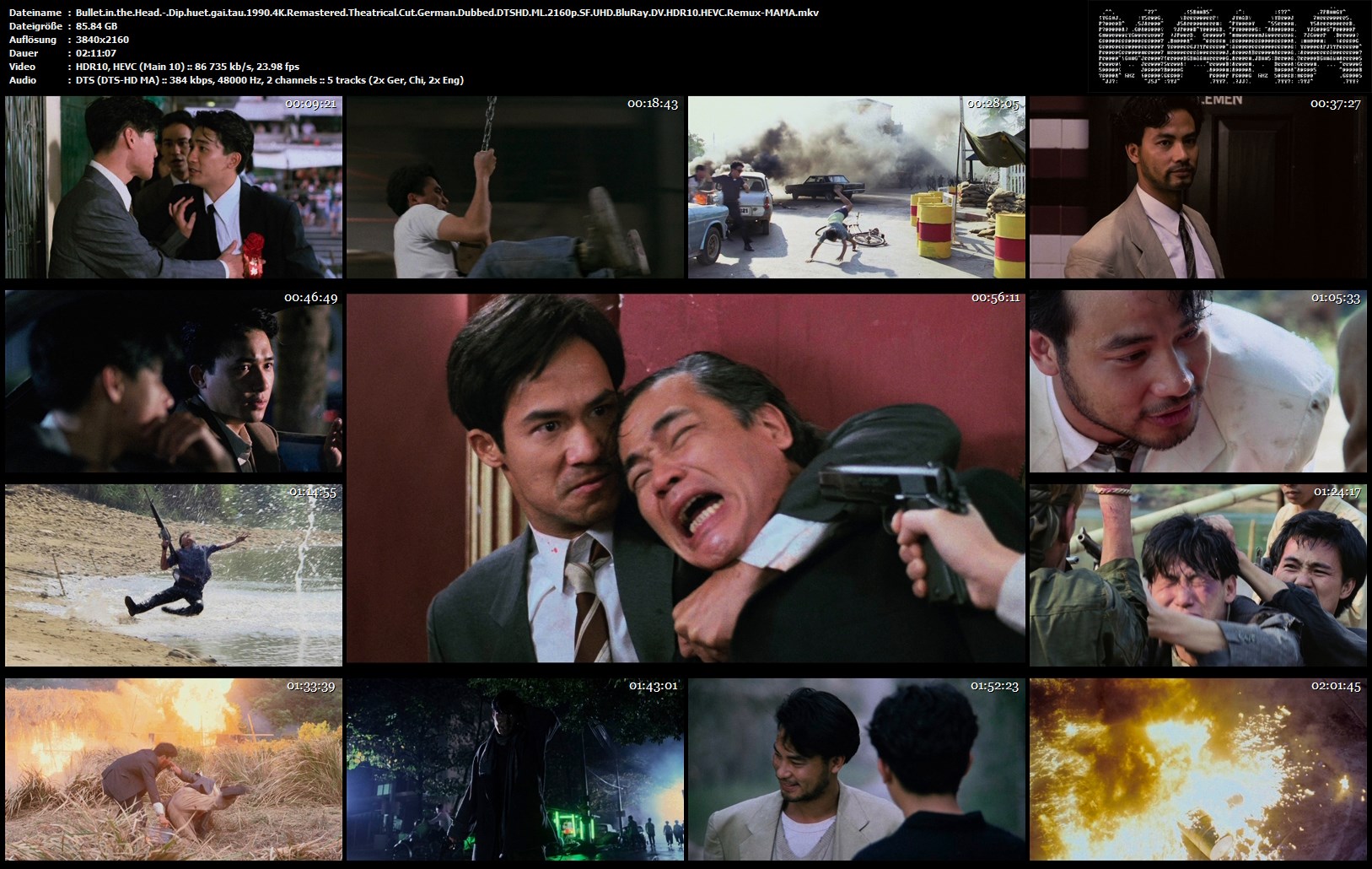Open the thumbnail stamped 00:09:21
The width and height of the screenshot is (1372, 869).
click(174, 187)
